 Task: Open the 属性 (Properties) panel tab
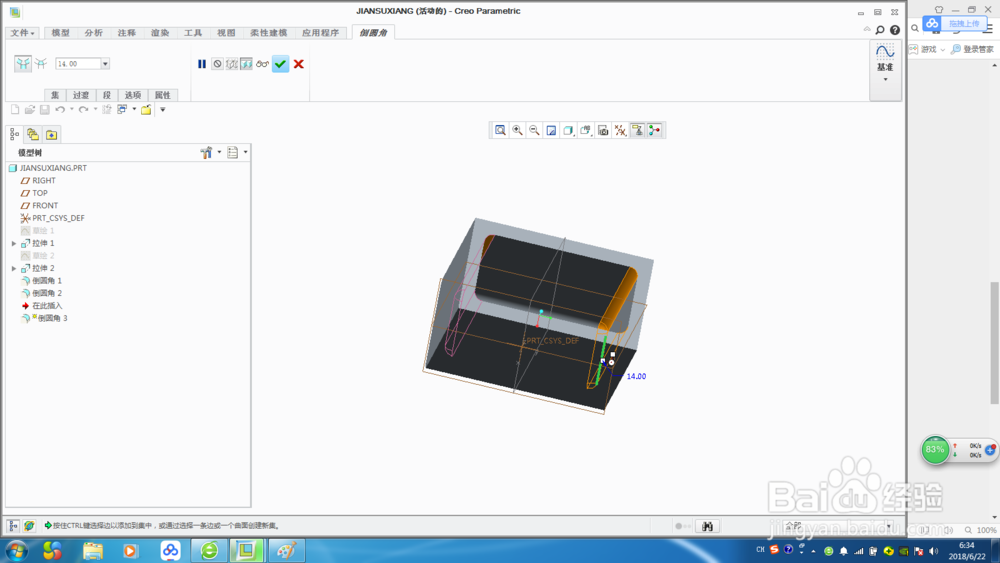[163, 95]
